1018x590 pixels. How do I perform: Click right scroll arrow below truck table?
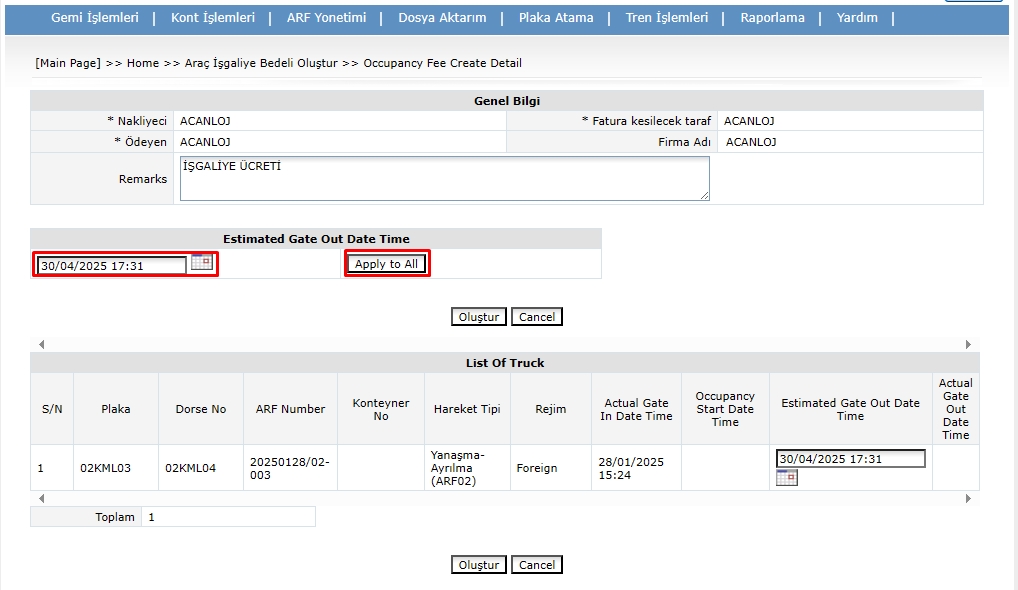pyautogui.click(x=968, y=498)
